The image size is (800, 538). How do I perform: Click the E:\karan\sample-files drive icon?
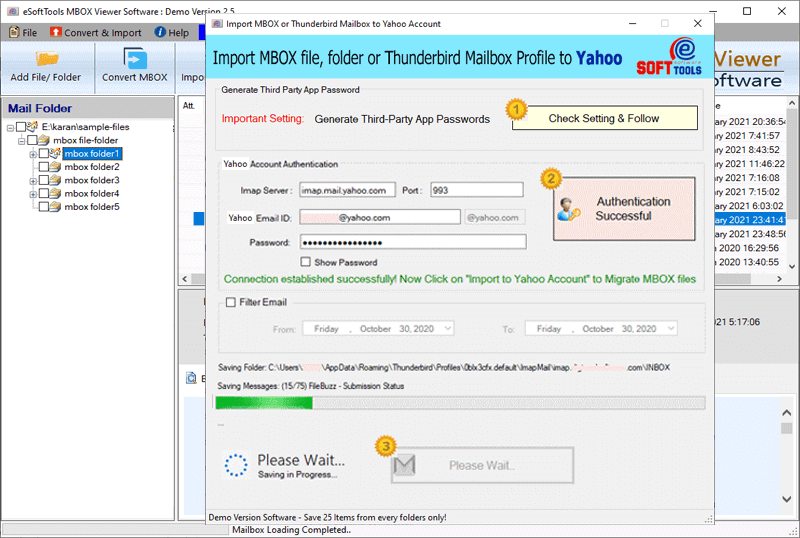[32, 126]
